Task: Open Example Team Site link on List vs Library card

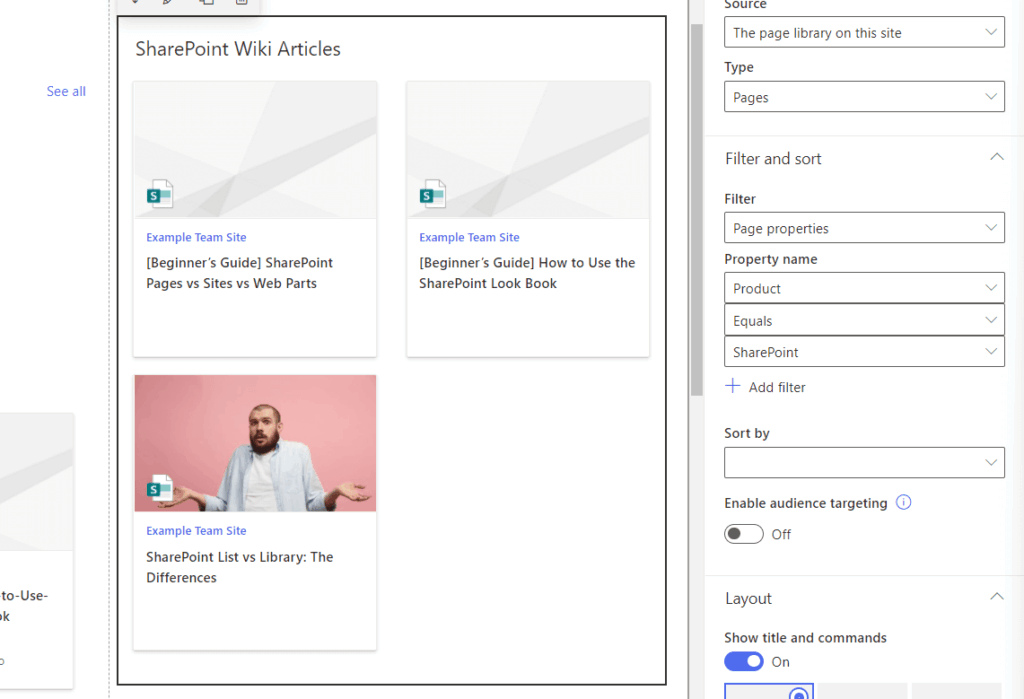Action: point(196,530)
